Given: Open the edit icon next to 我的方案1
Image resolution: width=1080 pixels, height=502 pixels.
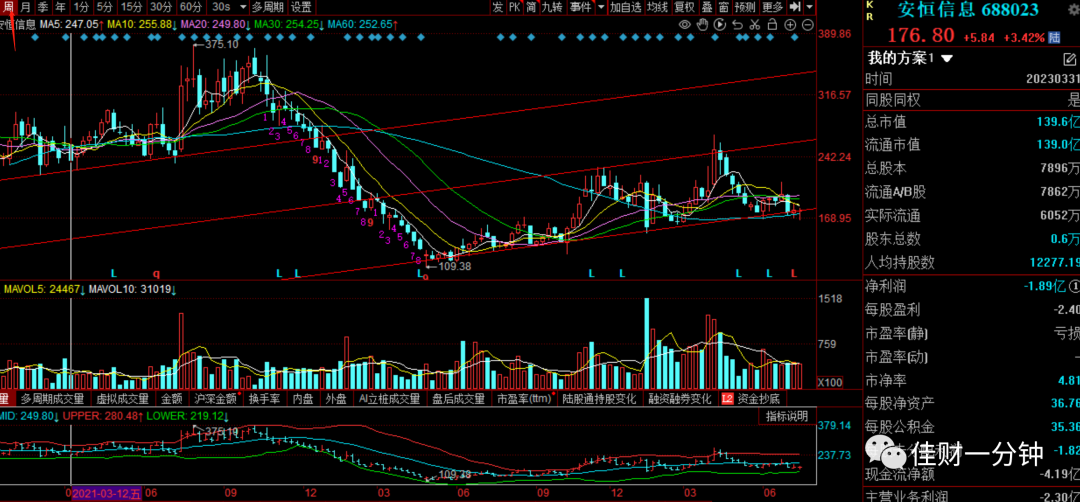Looking at the screenshot, I should (x=1069, y=59).
